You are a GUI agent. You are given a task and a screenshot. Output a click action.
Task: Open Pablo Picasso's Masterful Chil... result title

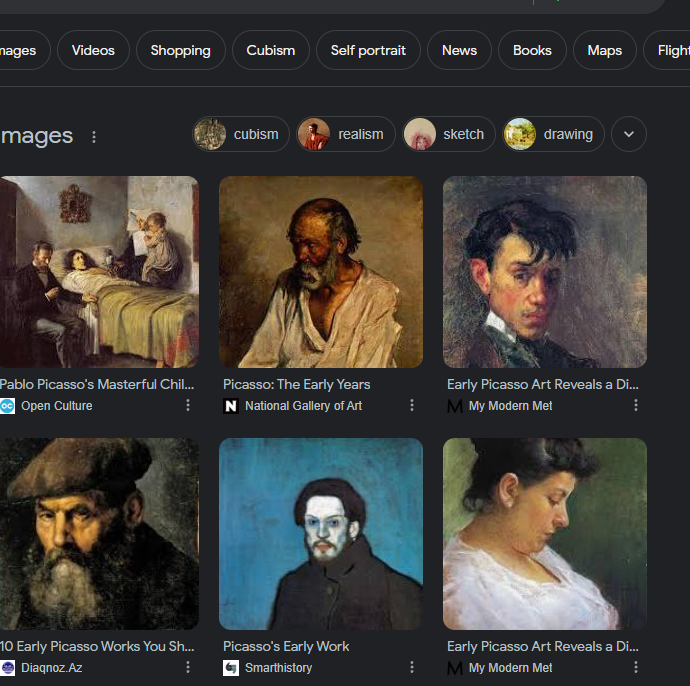97,384
